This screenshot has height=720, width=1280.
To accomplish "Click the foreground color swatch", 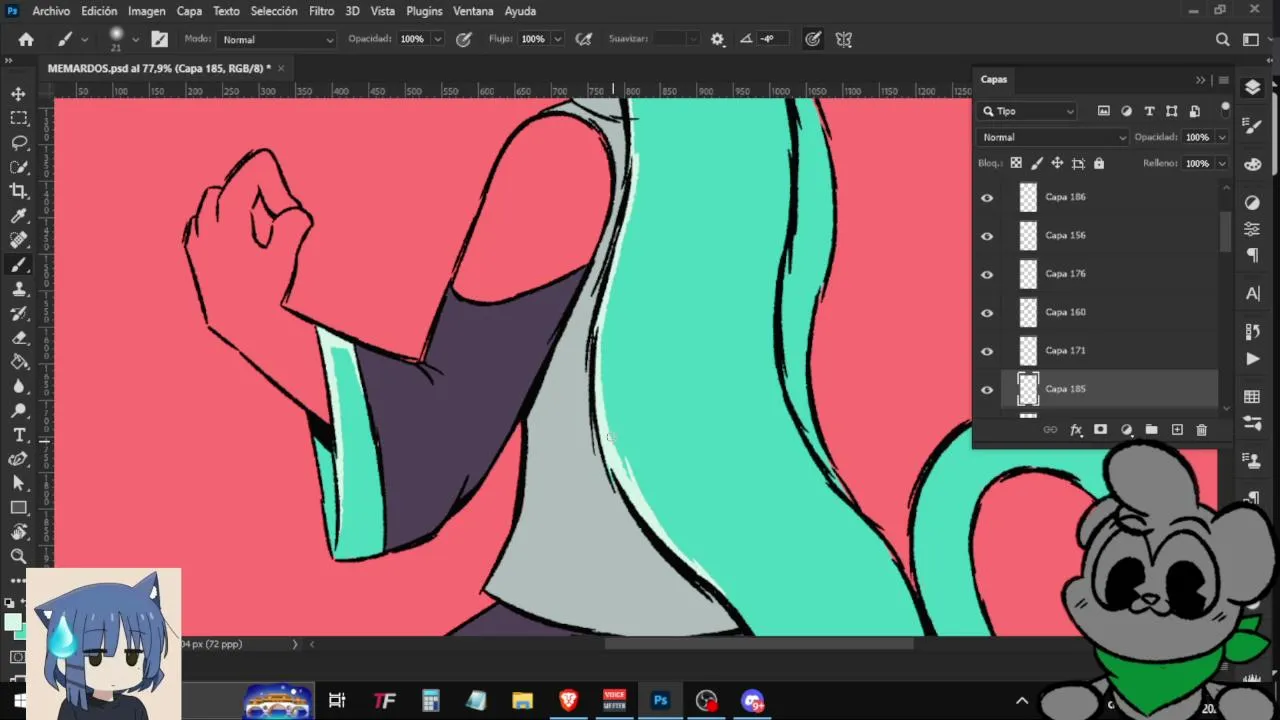I will (12, 621).
